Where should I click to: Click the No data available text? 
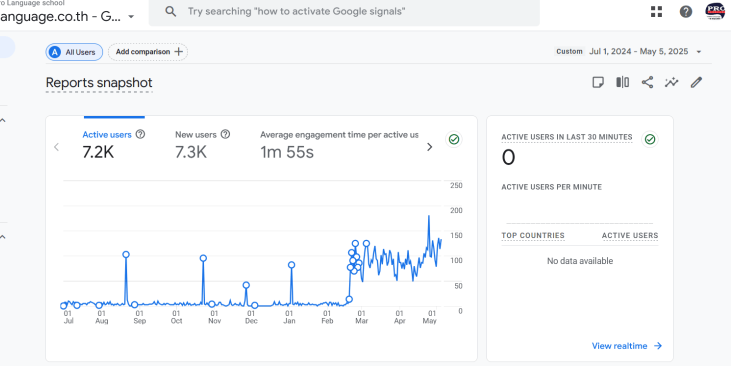(x=580, y=261)
